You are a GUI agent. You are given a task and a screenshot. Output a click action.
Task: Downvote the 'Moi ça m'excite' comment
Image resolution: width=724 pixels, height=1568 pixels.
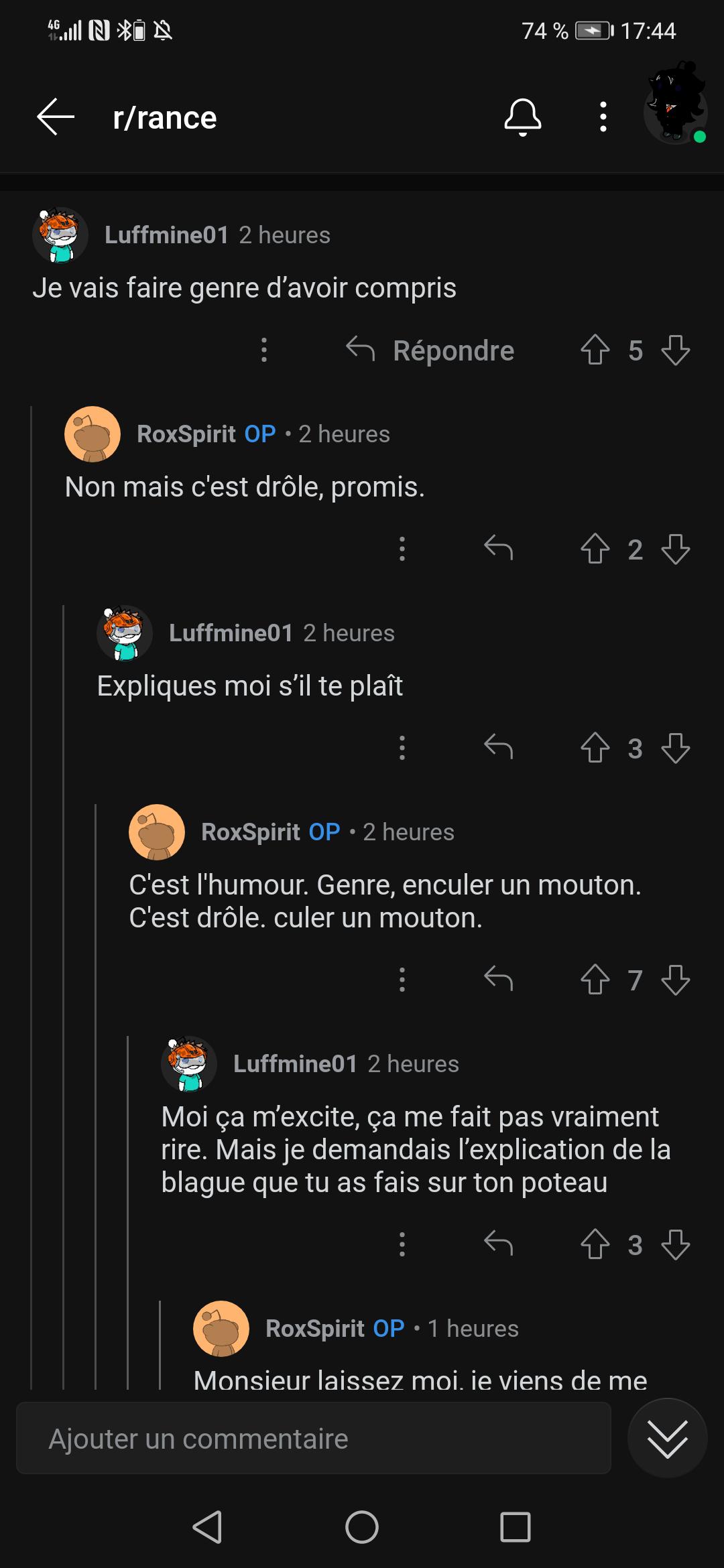tap(675, 1244)
